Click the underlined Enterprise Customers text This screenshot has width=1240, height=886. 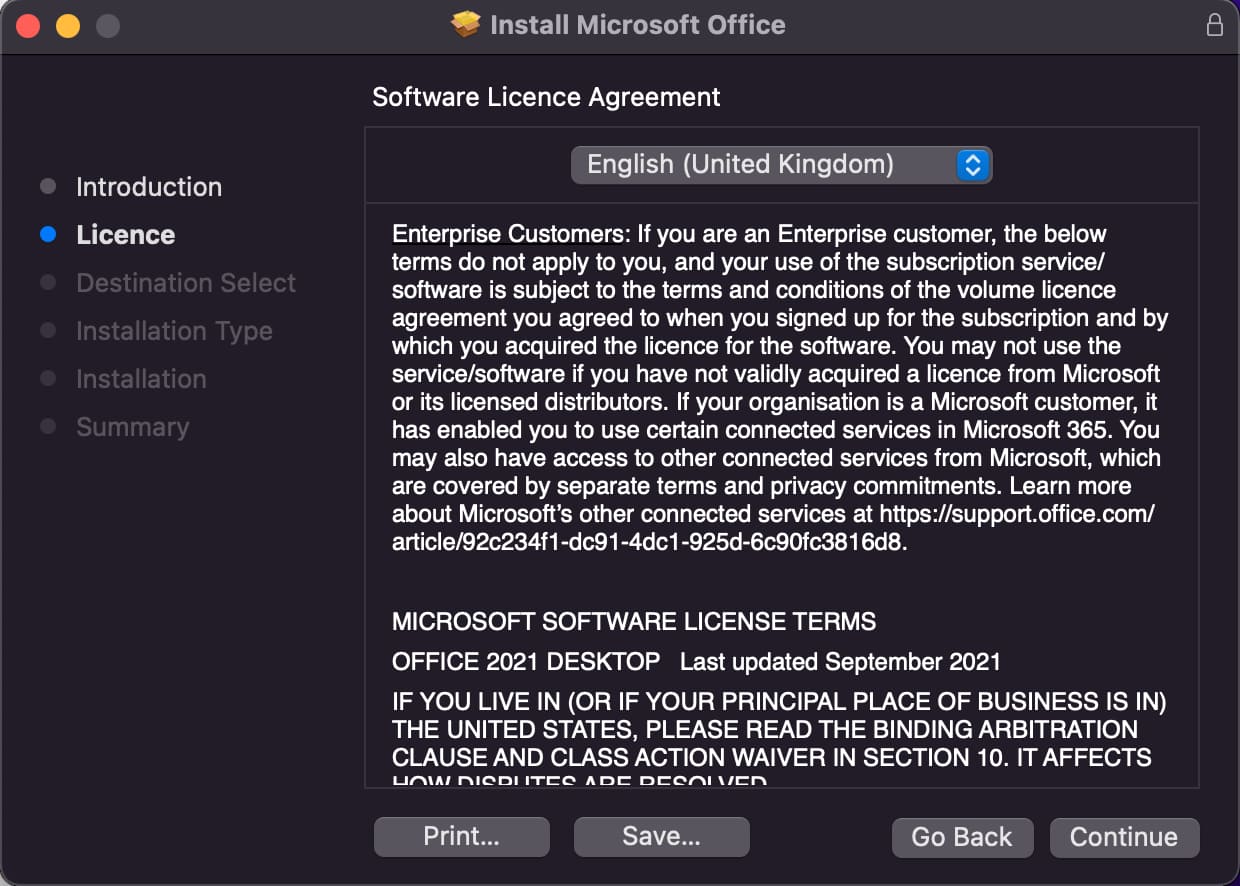coord(508,234)
